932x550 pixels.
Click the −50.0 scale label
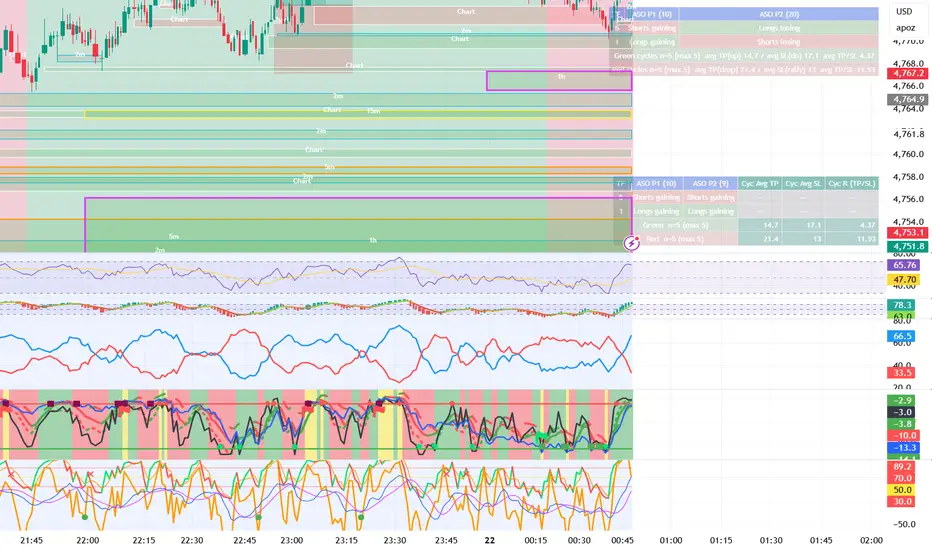point(902,524)
